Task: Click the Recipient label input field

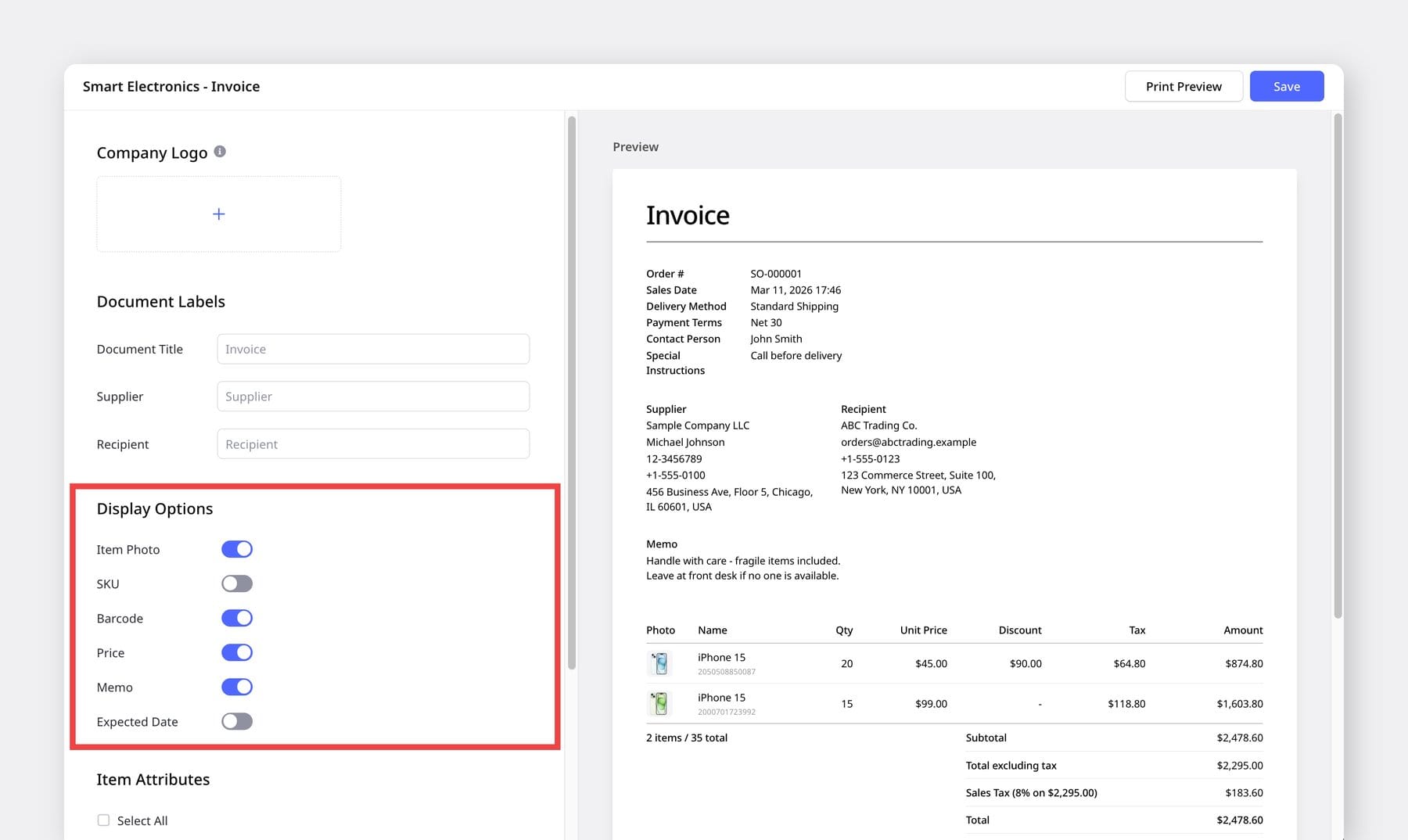Action: [x=373, y=443]
